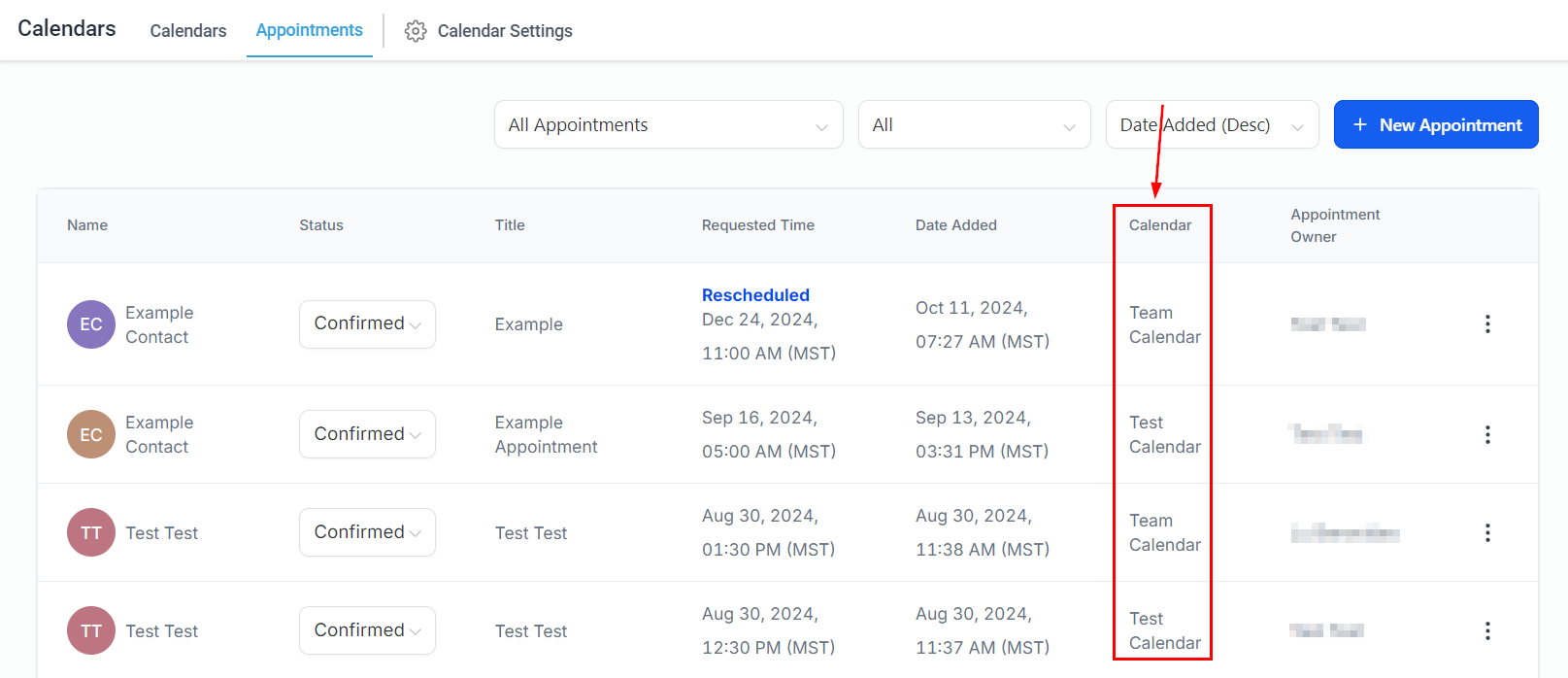Click the TT avatar for 01:30 PM appointment

tap(91, 533)
